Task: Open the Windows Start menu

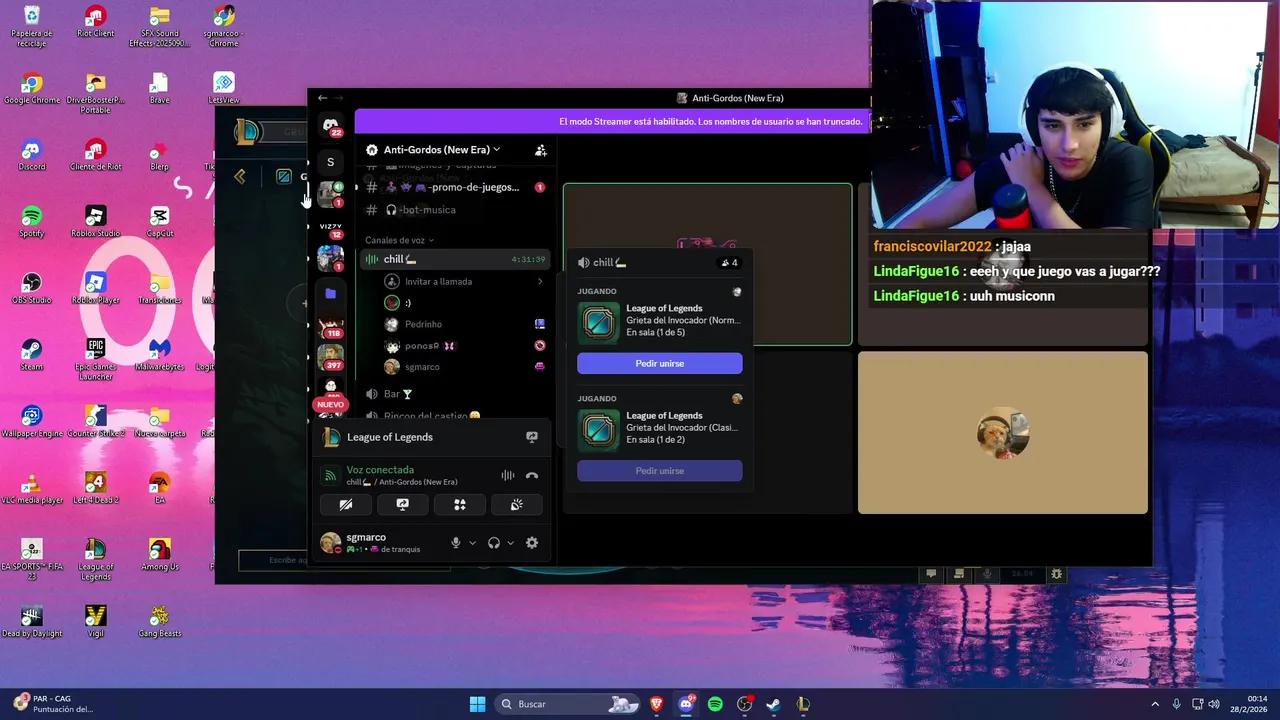Action: (x=477, y=704)
